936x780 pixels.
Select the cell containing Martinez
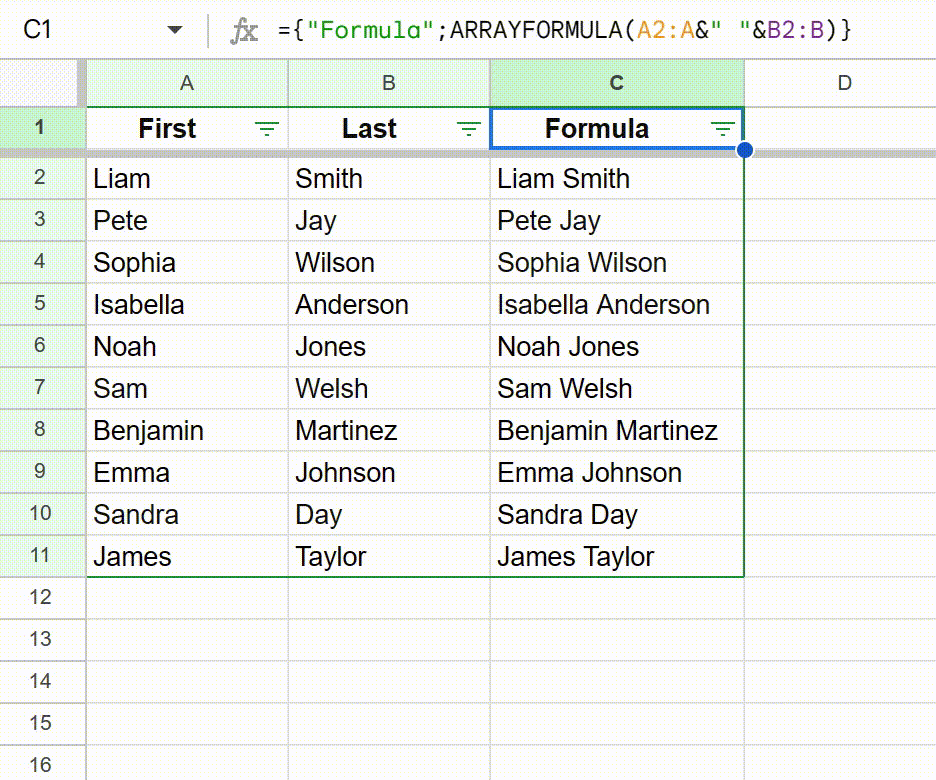tap(389, 430)
